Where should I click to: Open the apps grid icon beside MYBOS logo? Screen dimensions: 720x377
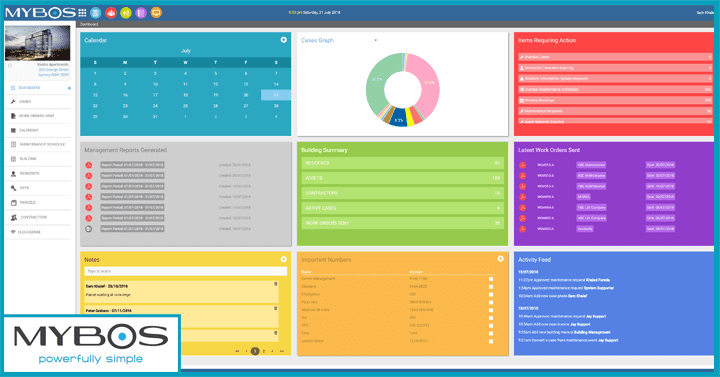coord(82,13)
